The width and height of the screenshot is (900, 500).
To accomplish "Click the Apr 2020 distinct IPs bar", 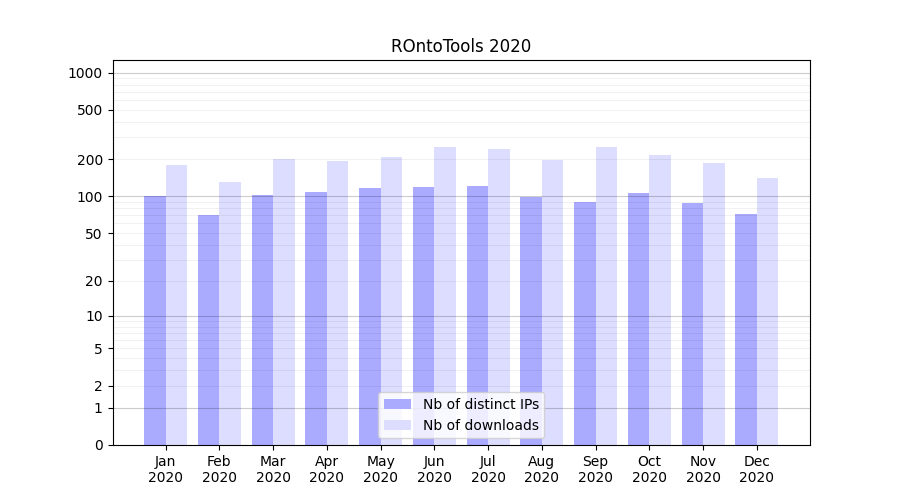I will coord(316,318).
